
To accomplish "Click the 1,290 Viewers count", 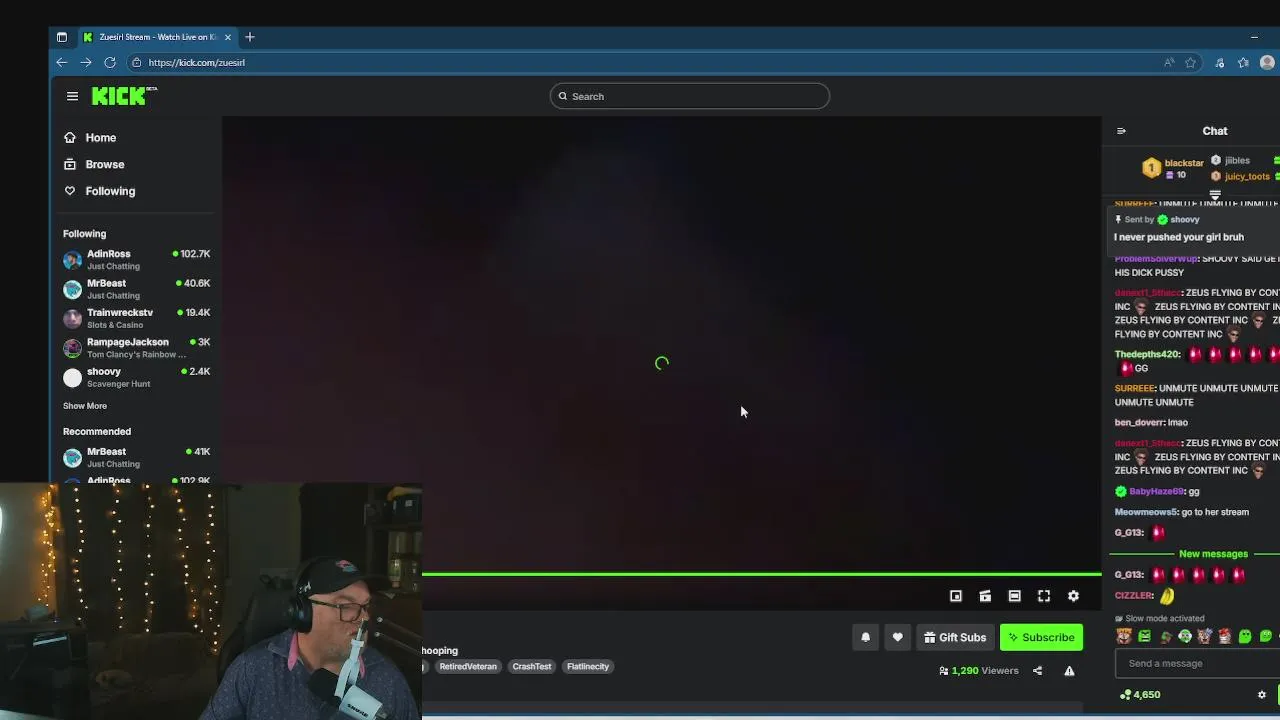I will tap(979, 671).
